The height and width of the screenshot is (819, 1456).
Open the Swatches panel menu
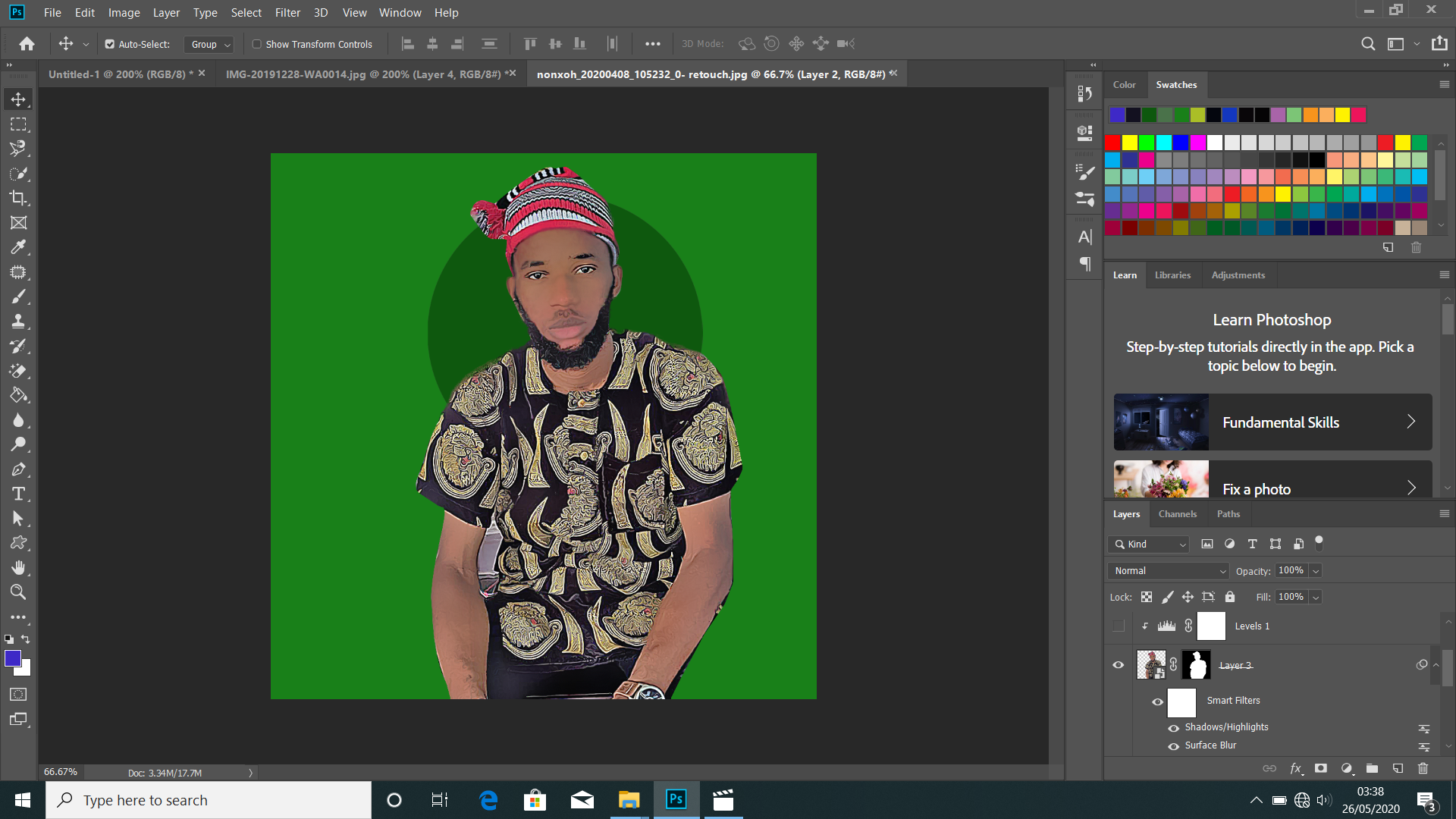1445,84
